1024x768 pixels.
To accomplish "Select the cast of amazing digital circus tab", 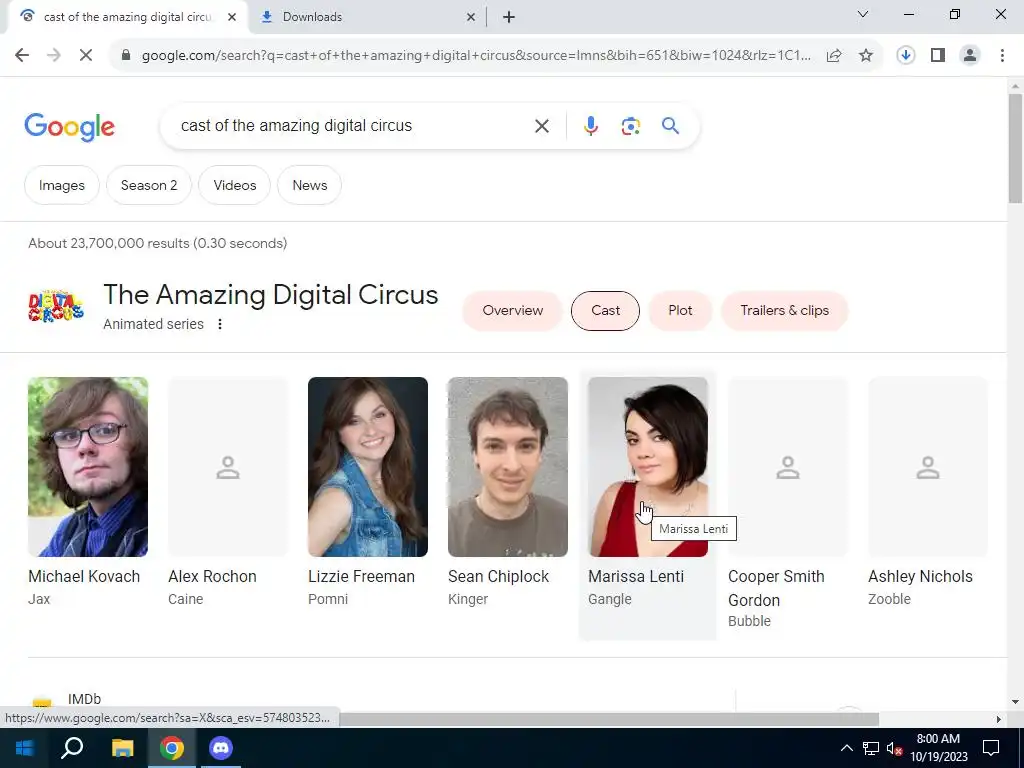I will pyautogui.click(x=128, y=17).
